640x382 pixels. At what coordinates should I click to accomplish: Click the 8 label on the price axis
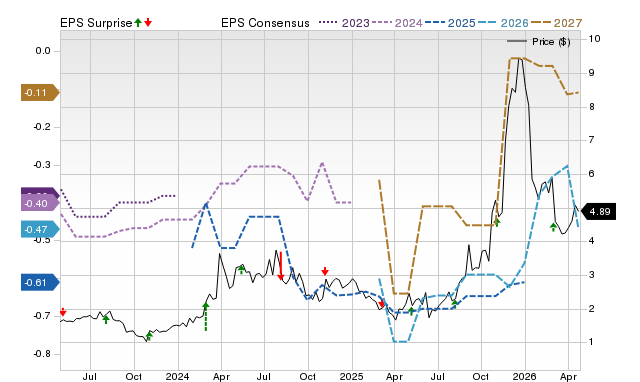click(x=591, y=107)
